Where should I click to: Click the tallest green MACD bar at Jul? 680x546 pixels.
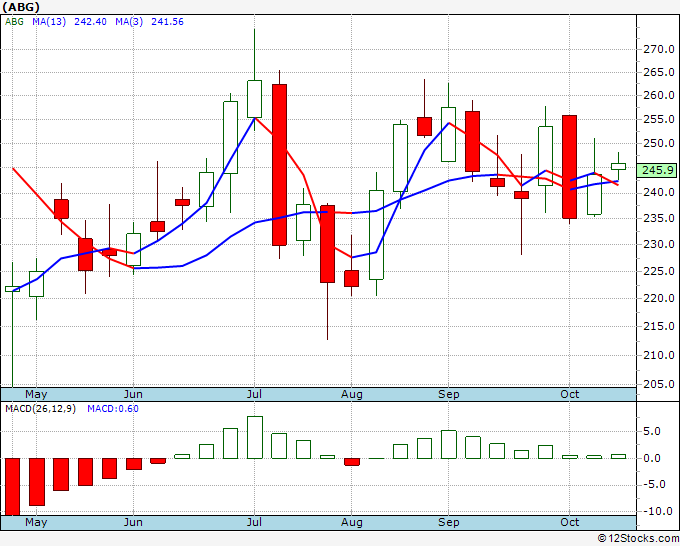coord(255,438)
